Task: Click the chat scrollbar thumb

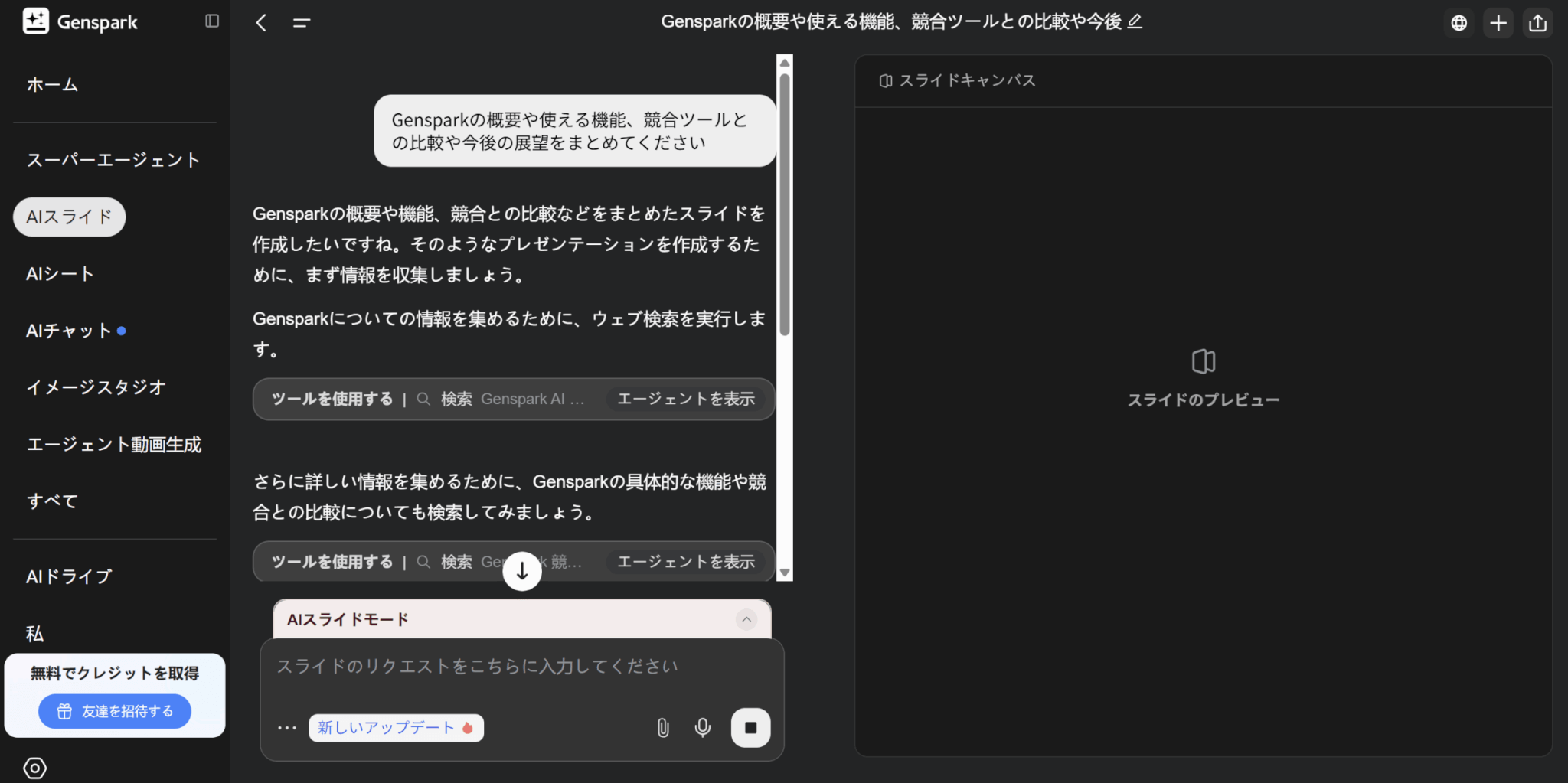Action: (x=784, y=204)
